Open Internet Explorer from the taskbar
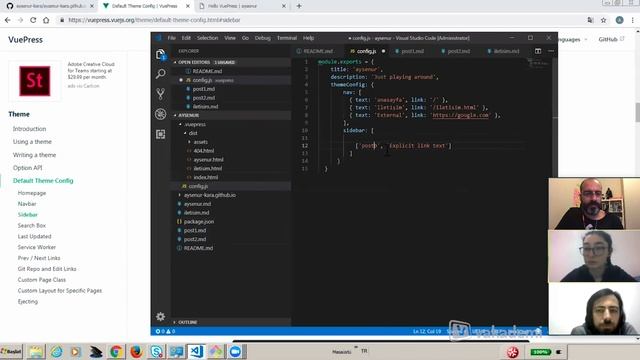The height and width of the screenshot is (360, 640). click(x=56, y=351)
